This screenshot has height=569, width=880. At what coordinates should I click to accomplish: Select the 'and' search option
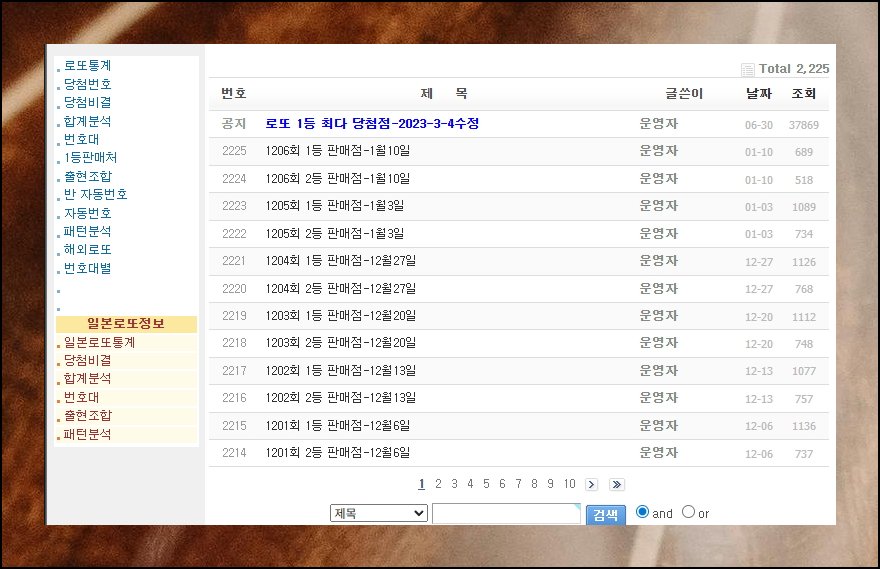[x=642, y=512]
